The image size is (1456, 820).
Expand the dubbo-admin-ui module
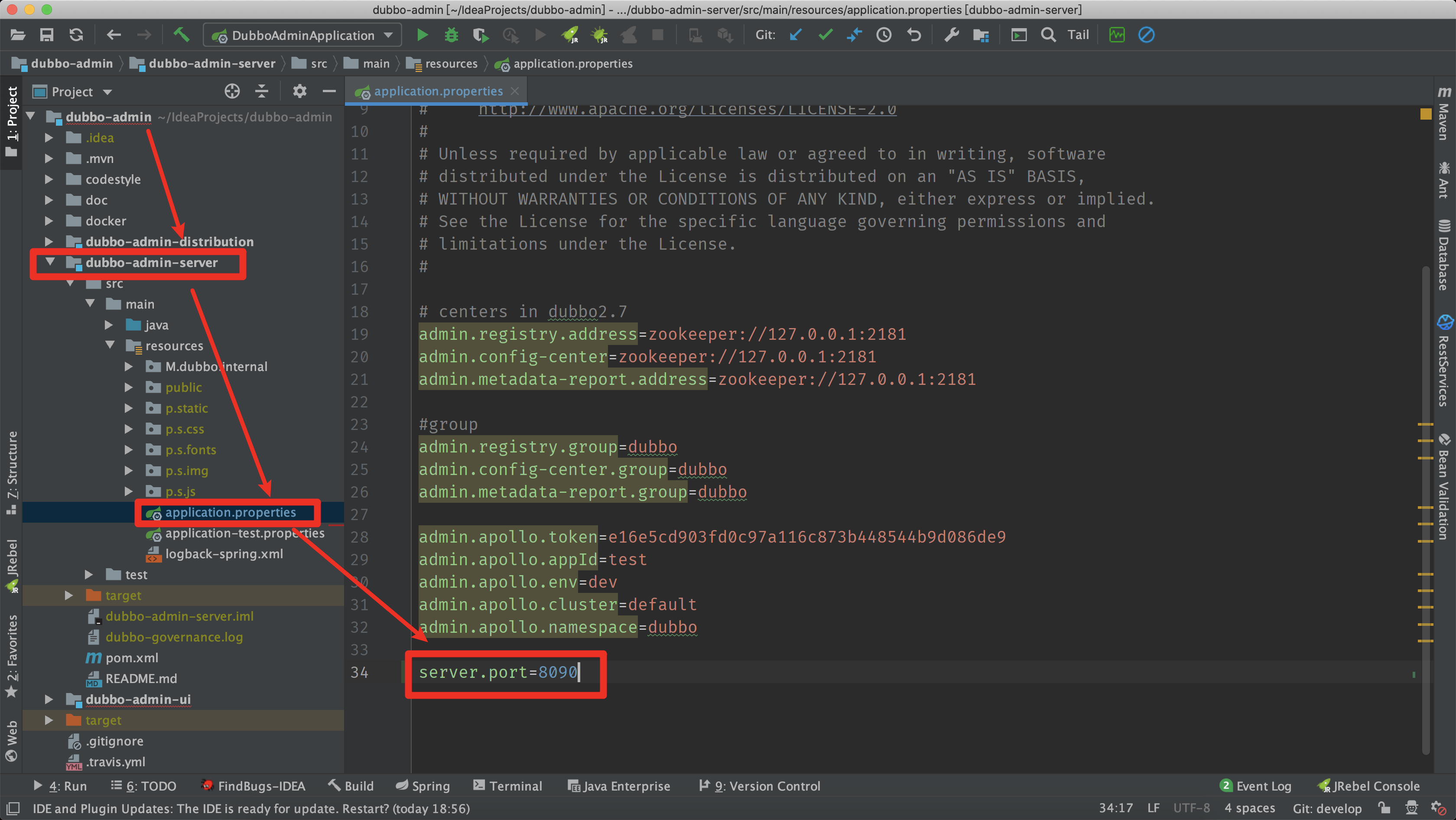click(x=49, y=700)
